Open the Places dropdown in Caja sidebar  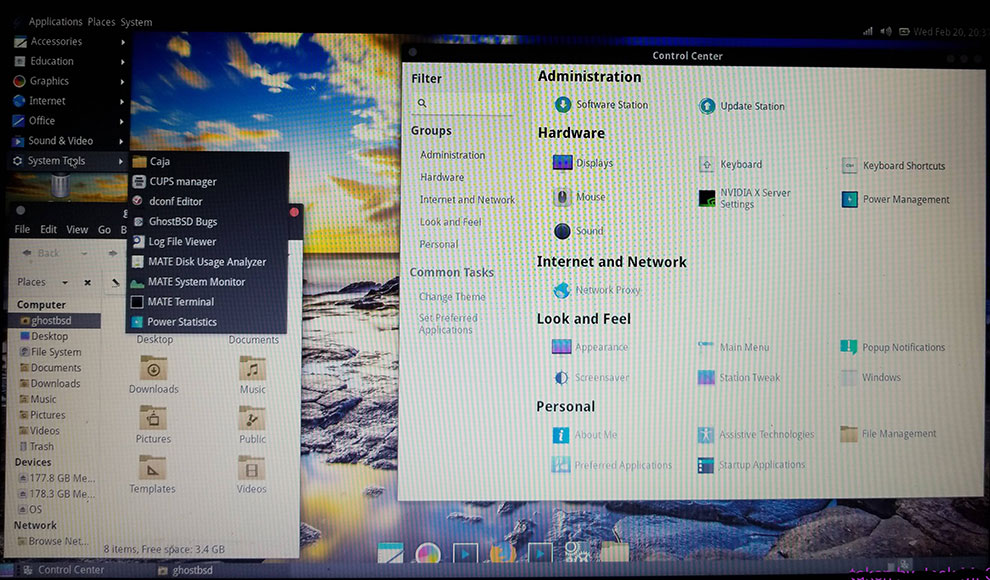(42, 282)
